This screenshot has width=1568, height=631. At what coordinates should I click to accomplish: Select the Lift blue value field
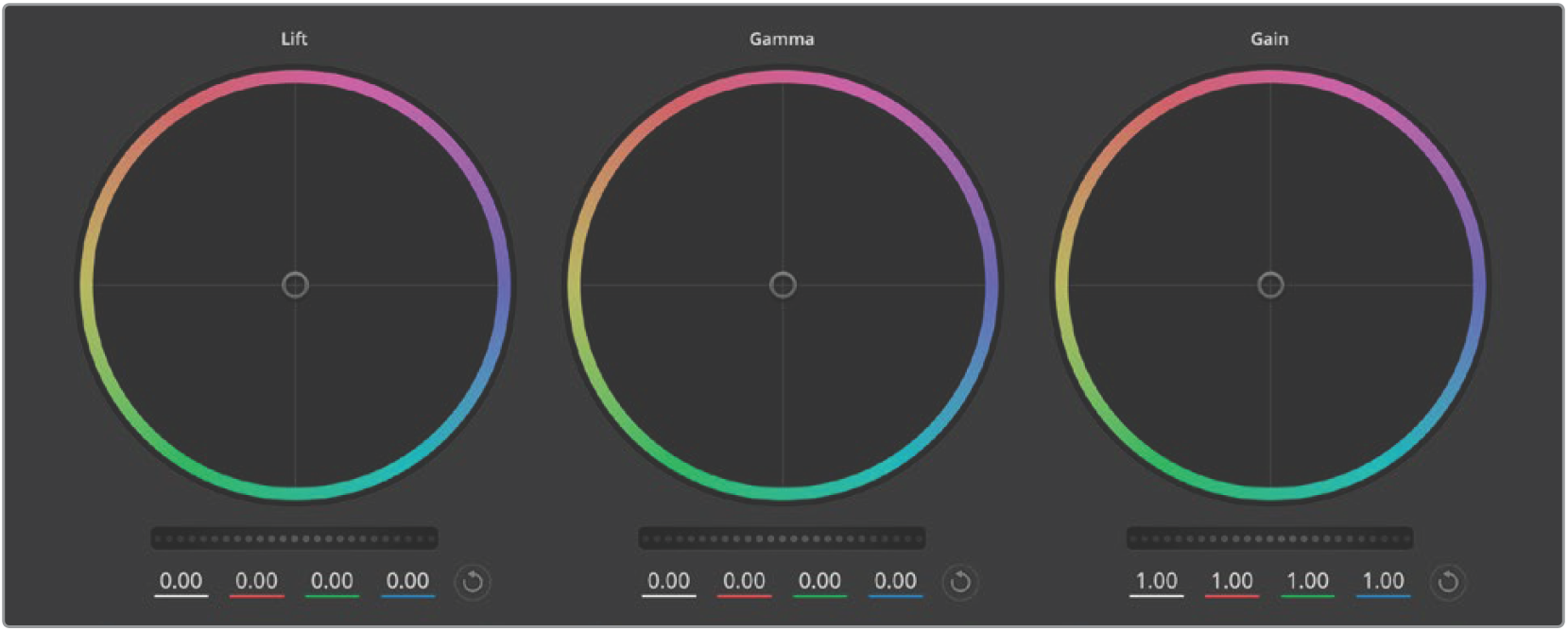[407, 582]
